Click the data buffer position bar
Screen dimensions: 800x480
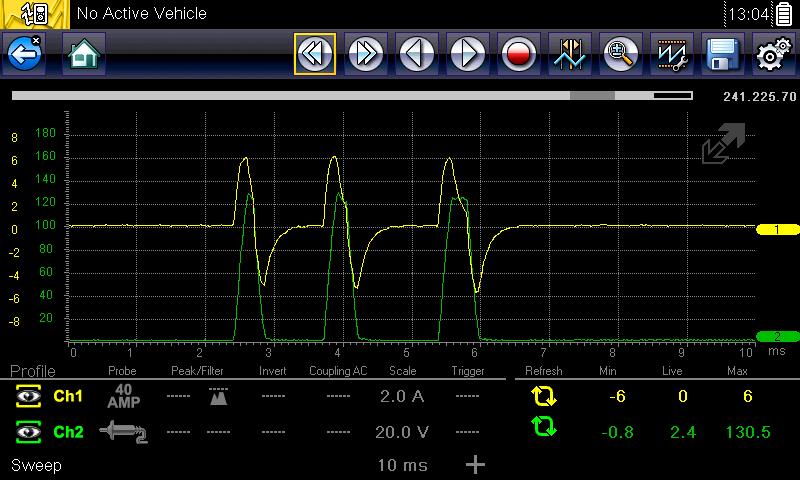(x=351, y=97)
